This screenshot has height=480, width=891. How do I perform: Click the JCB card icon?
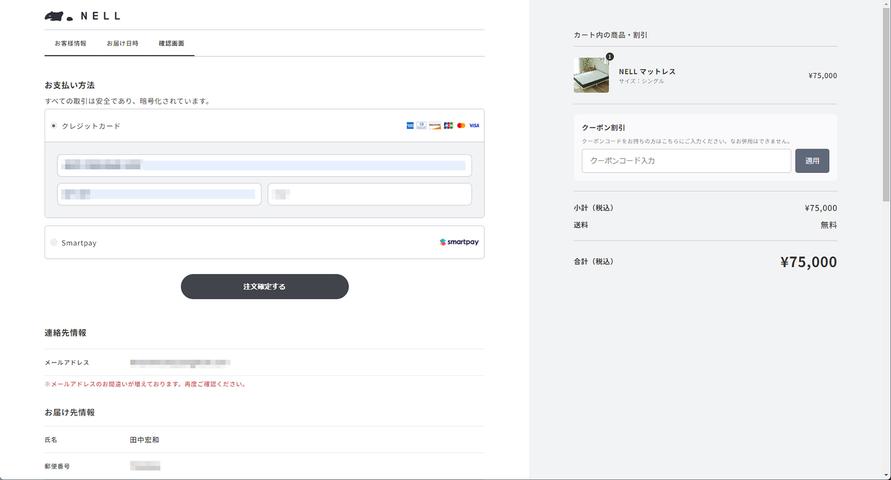(x=448, y=126)
